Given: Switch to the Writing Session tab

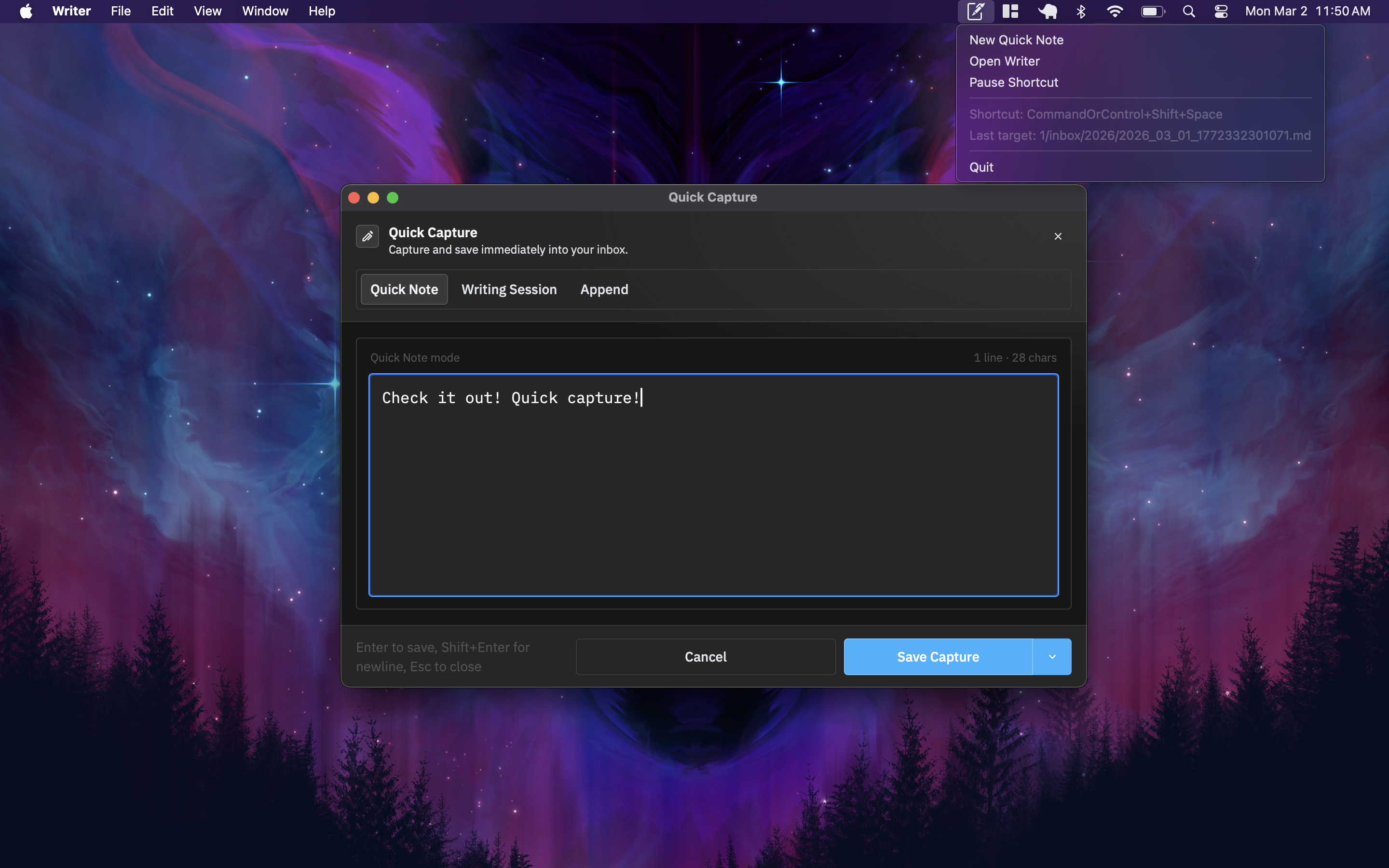Looking at the screenshot, I should pyautogui.click(x=508, y=289).
